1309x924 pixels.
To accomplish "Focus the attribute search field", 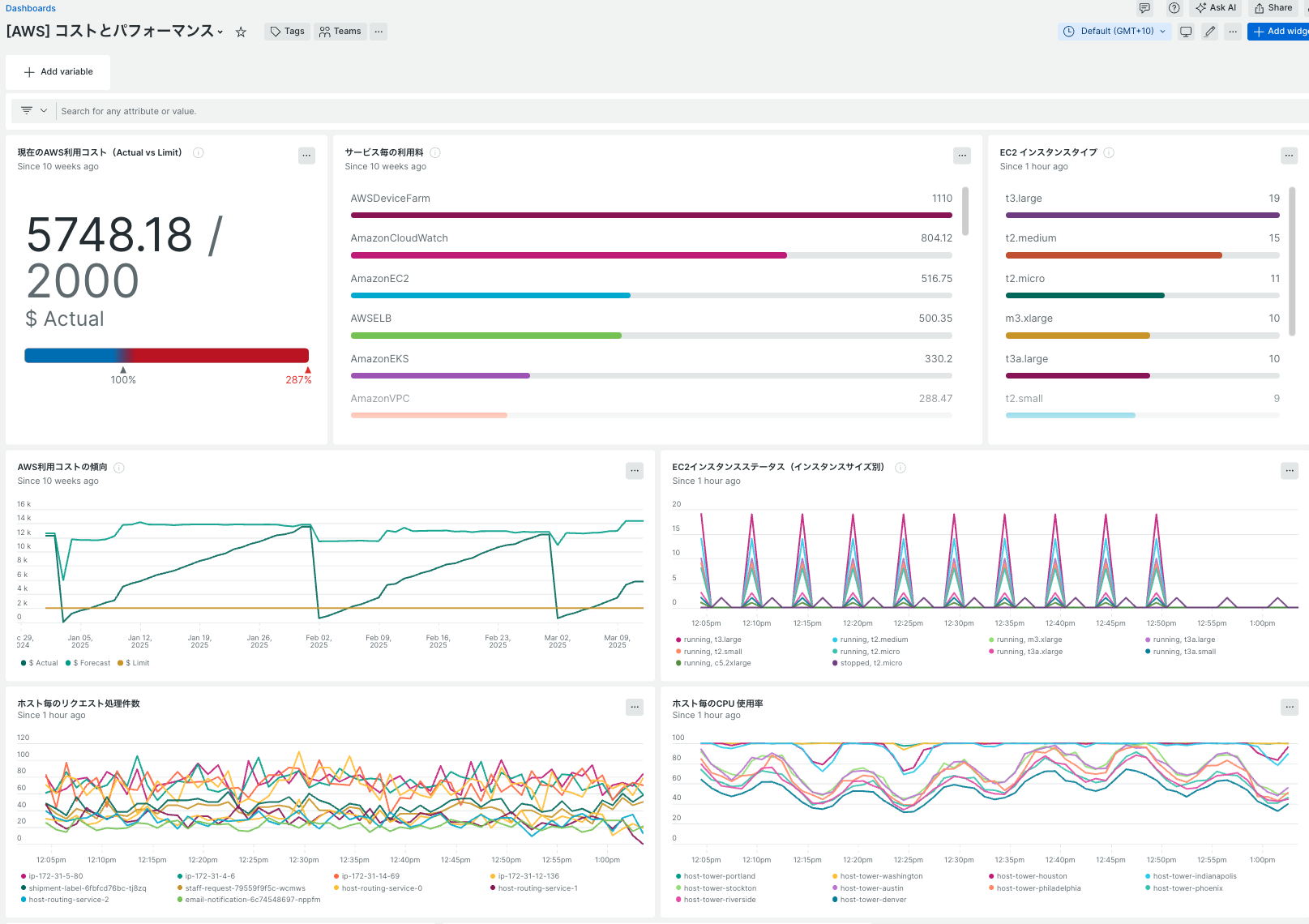I will [681, 111].
